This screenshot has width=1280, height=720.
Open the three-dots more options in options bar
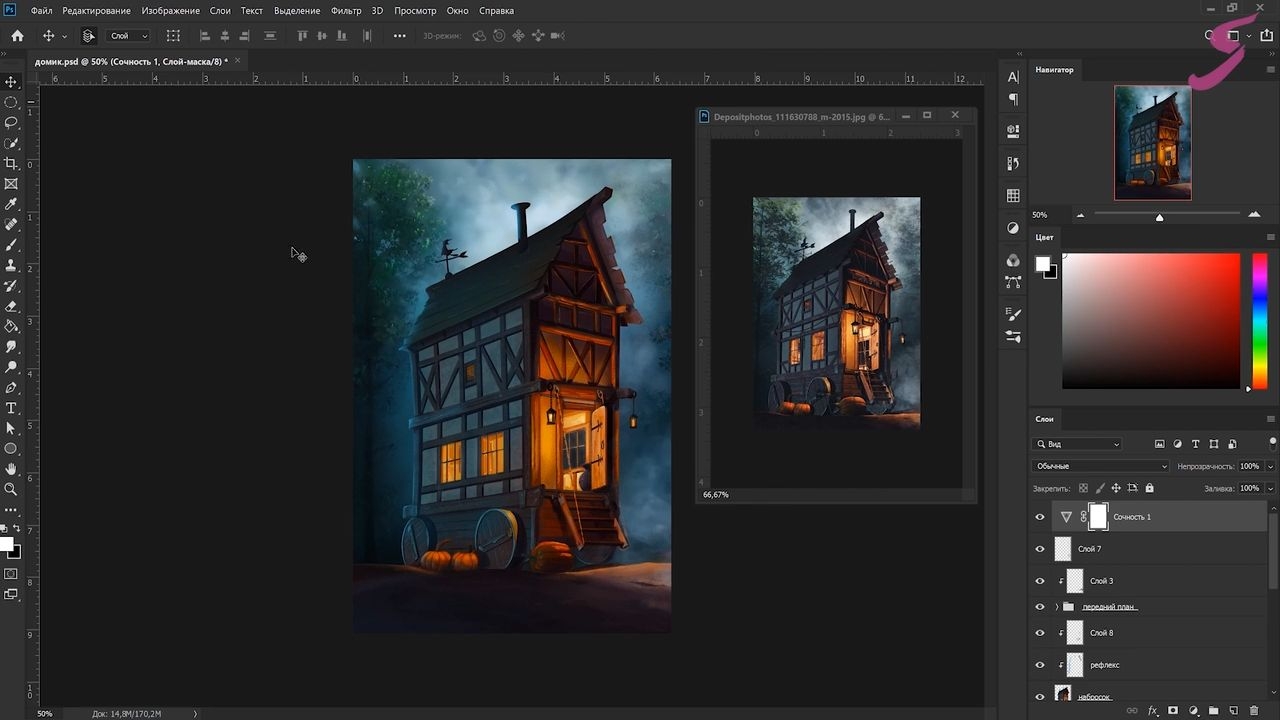pos(400,36)
